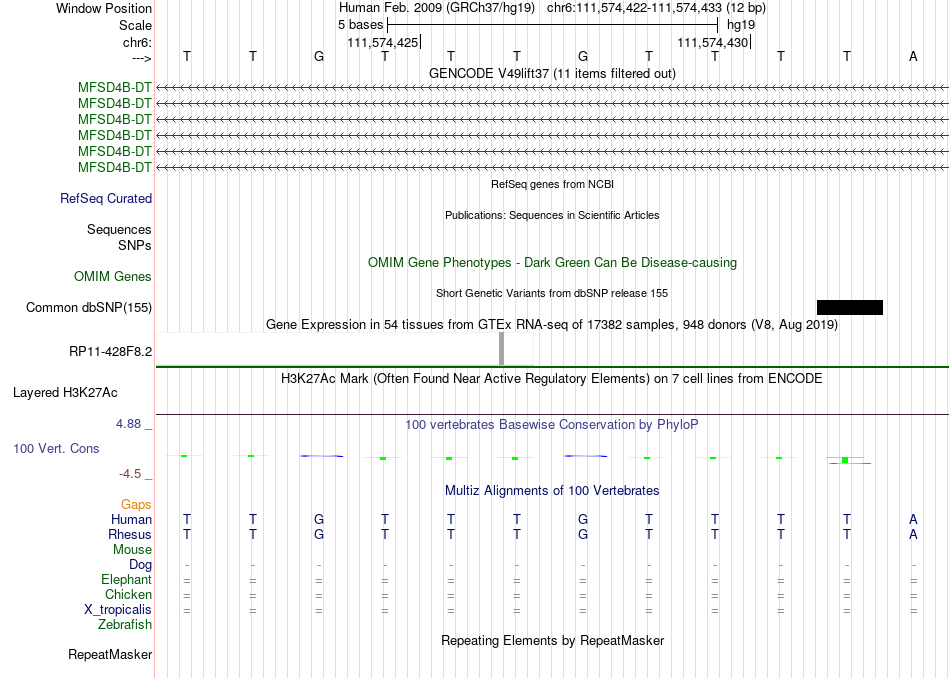Click 100 vertebrates Basewise Conservation by PhyloP title
The image size is (950, 678).
pos(552,425)
